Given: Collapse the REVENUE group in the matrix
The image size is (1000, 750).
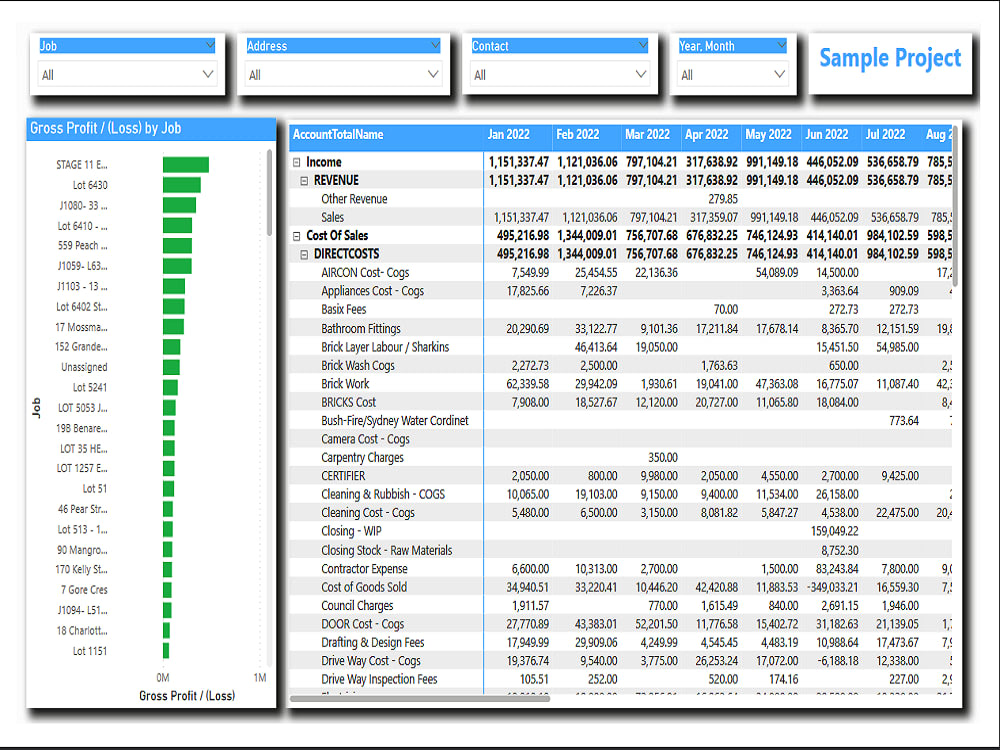Looking at the screenshot, I should pos(305,180).
